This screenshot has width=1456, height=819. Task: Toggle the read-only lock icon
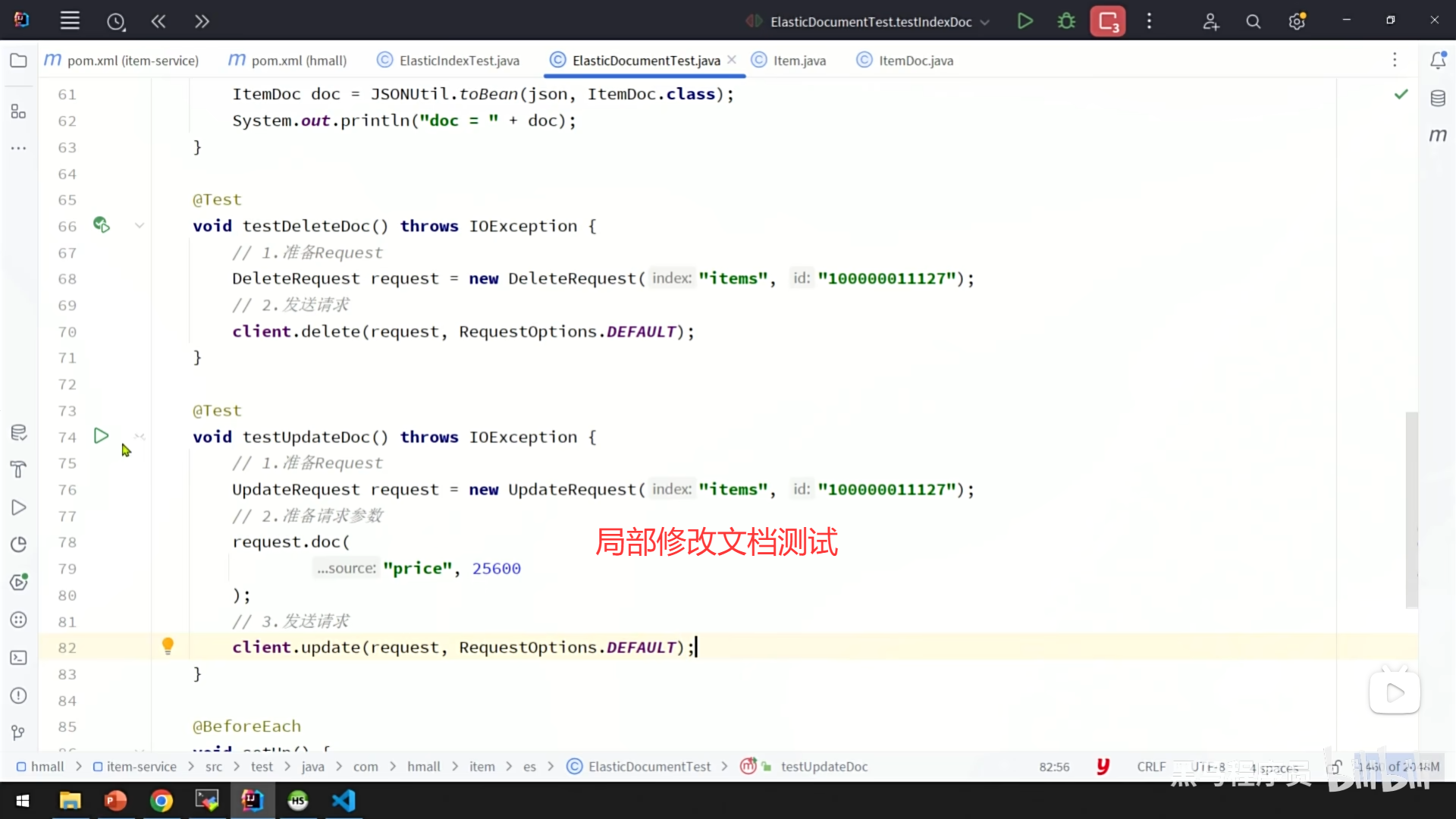coord(1334,767)
